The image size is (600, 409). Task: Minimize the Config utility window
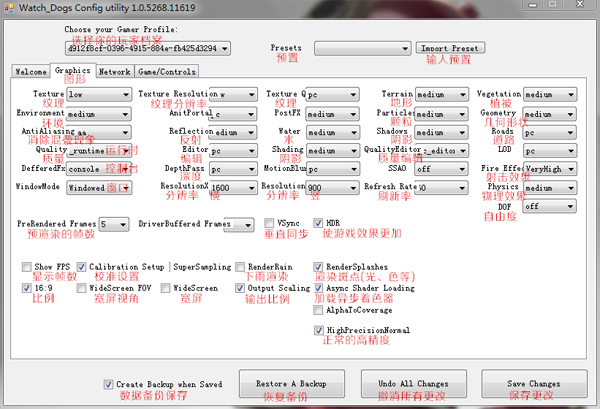click(532, 5)
